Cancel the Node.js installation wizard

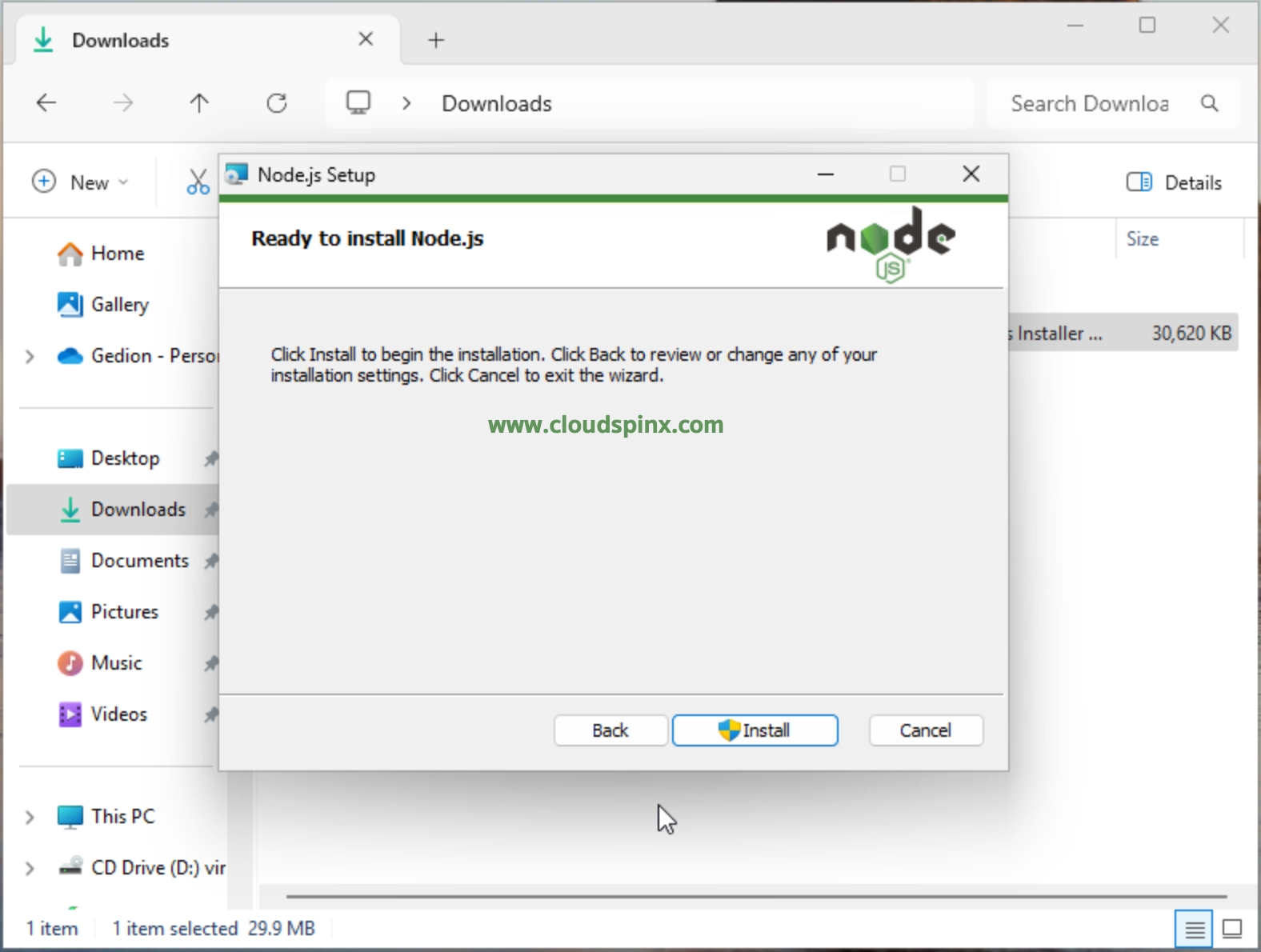coord(925,730)
